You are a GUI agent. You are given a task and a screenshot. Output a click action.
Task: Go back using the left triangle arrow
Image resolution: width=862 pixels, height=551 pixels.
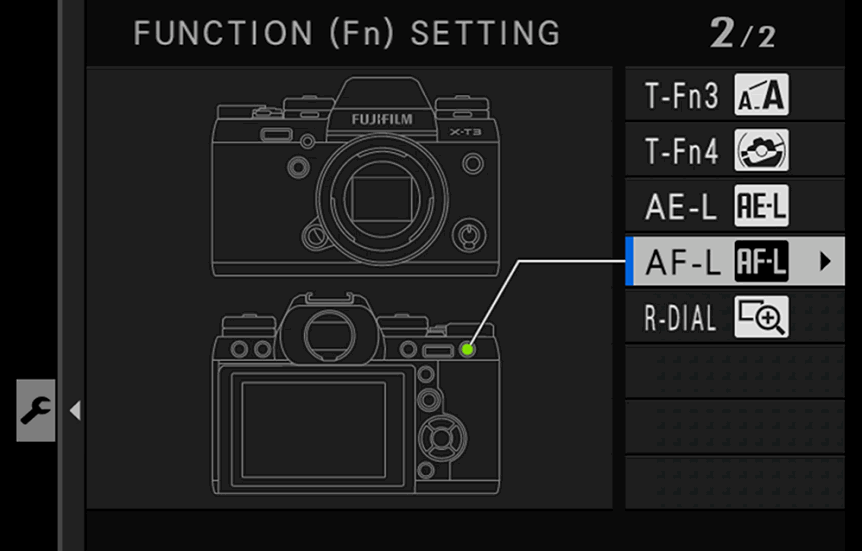(x=75, y=410)
